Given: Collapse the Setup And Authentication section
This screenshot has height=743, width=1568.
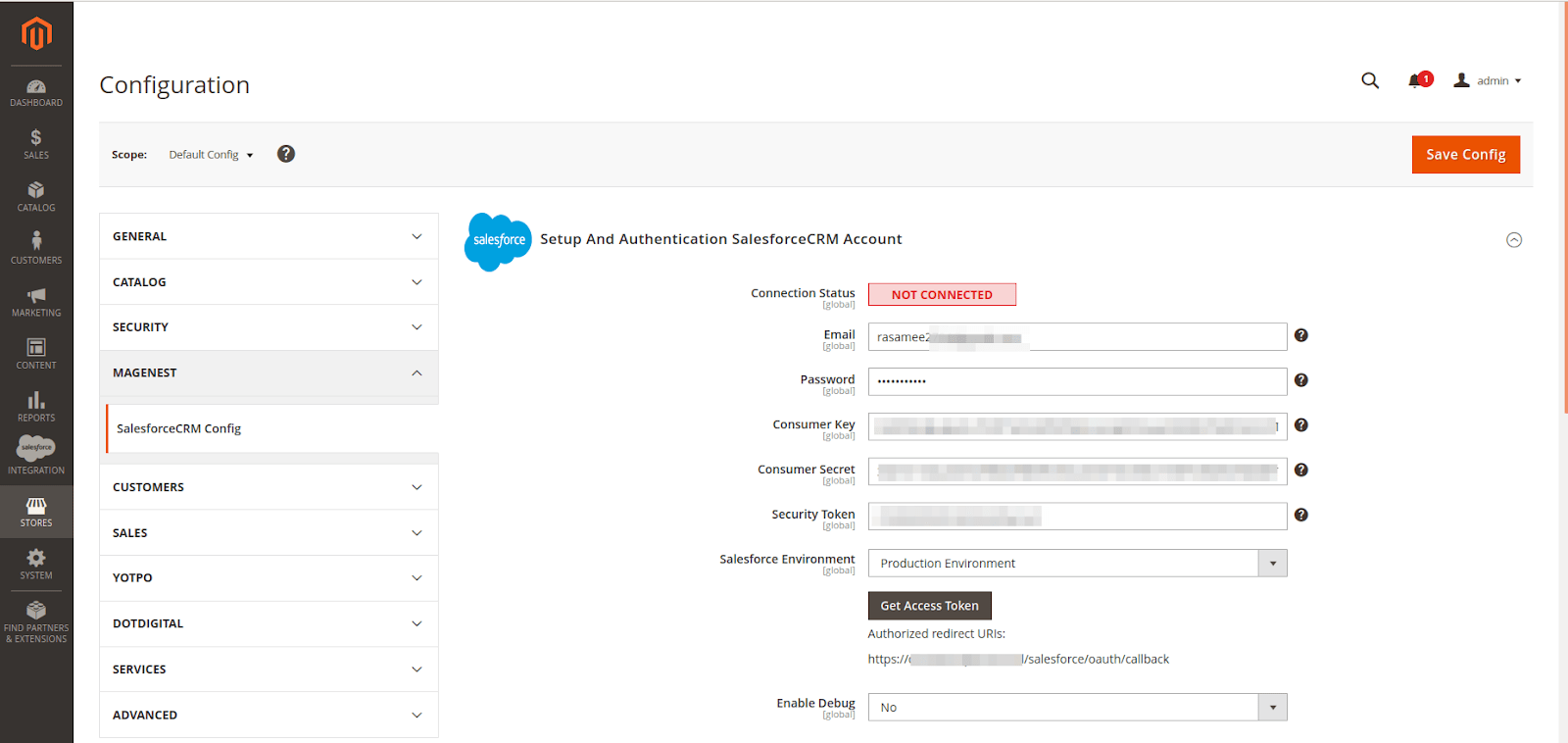Looking at the screenshot, I should (x=1514, y=240).
